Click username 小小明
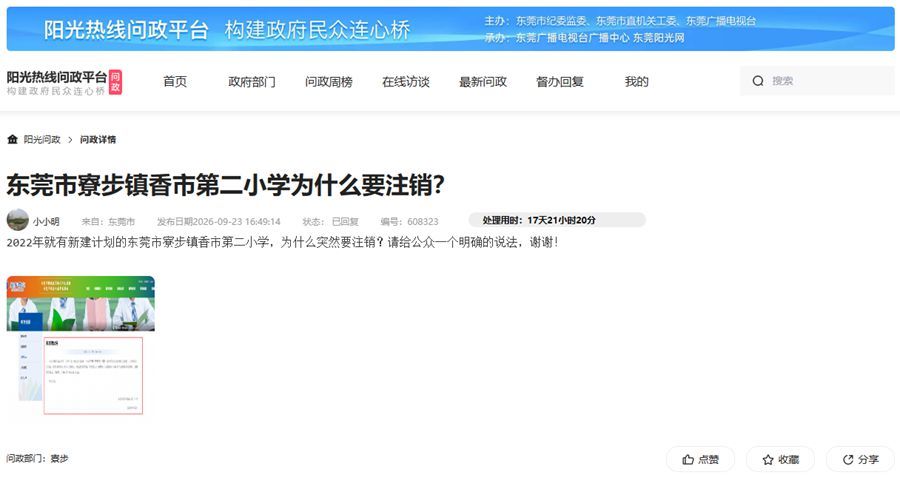This screenshot has height=492, width=900. [46, 222]
